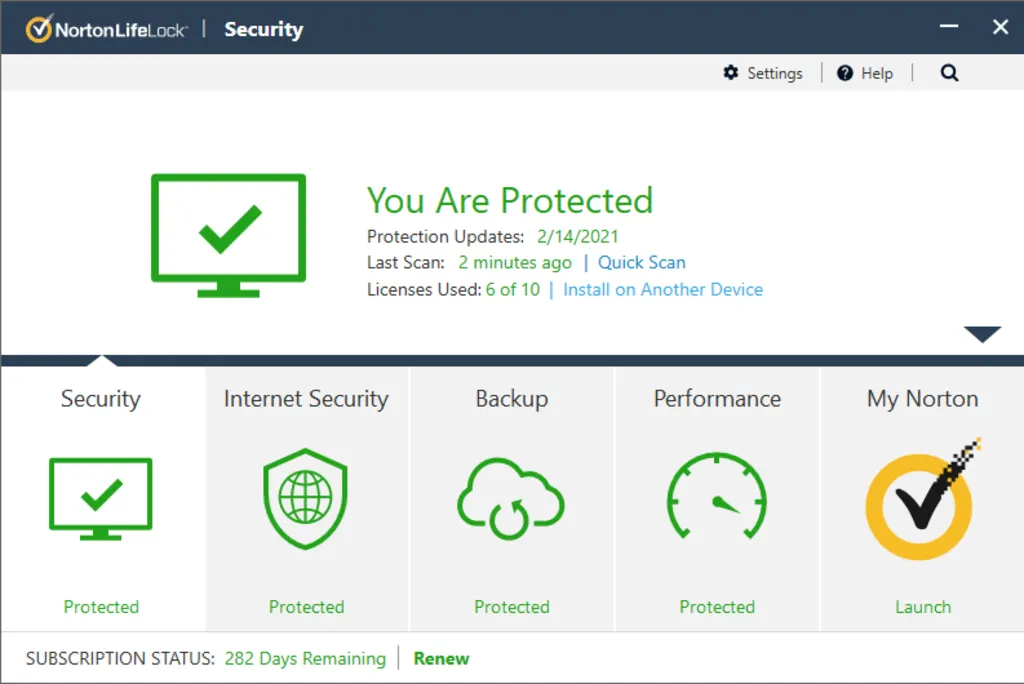
Task: Click the 282 Days Remaining status text
Action: [x=303, y=658]
